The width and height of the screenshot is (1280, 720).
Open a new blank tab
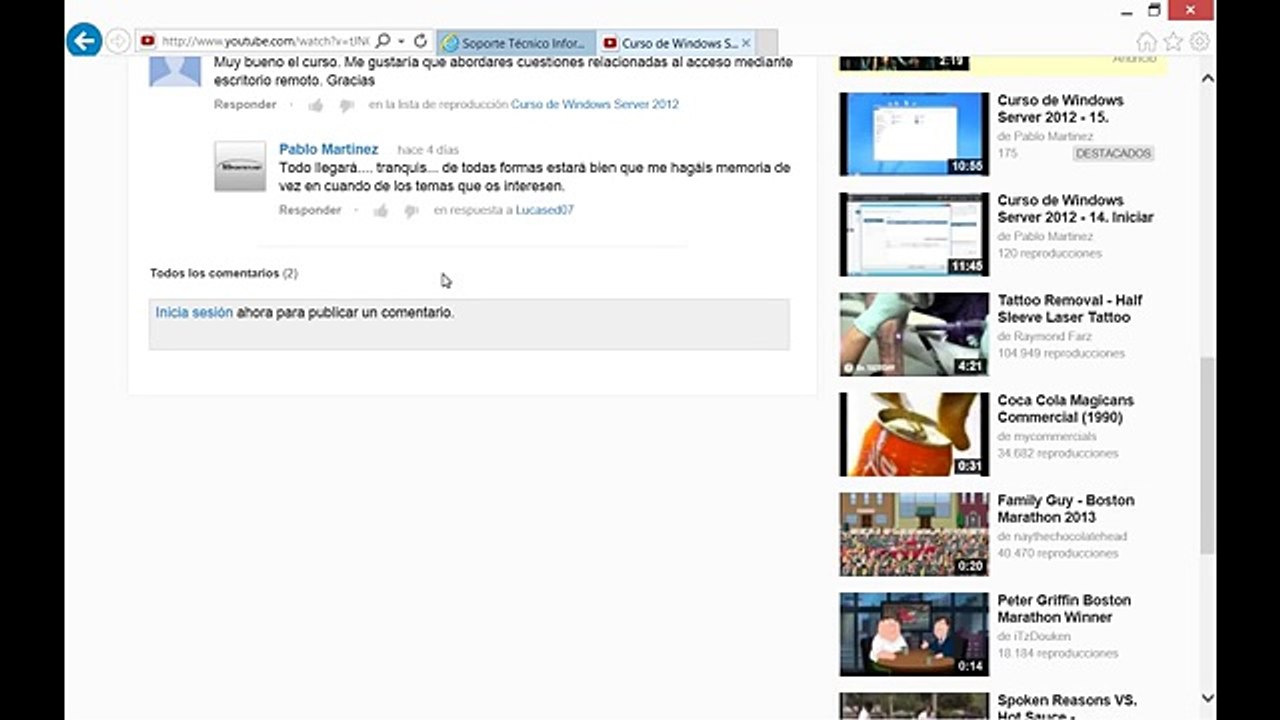click(768, 43)
